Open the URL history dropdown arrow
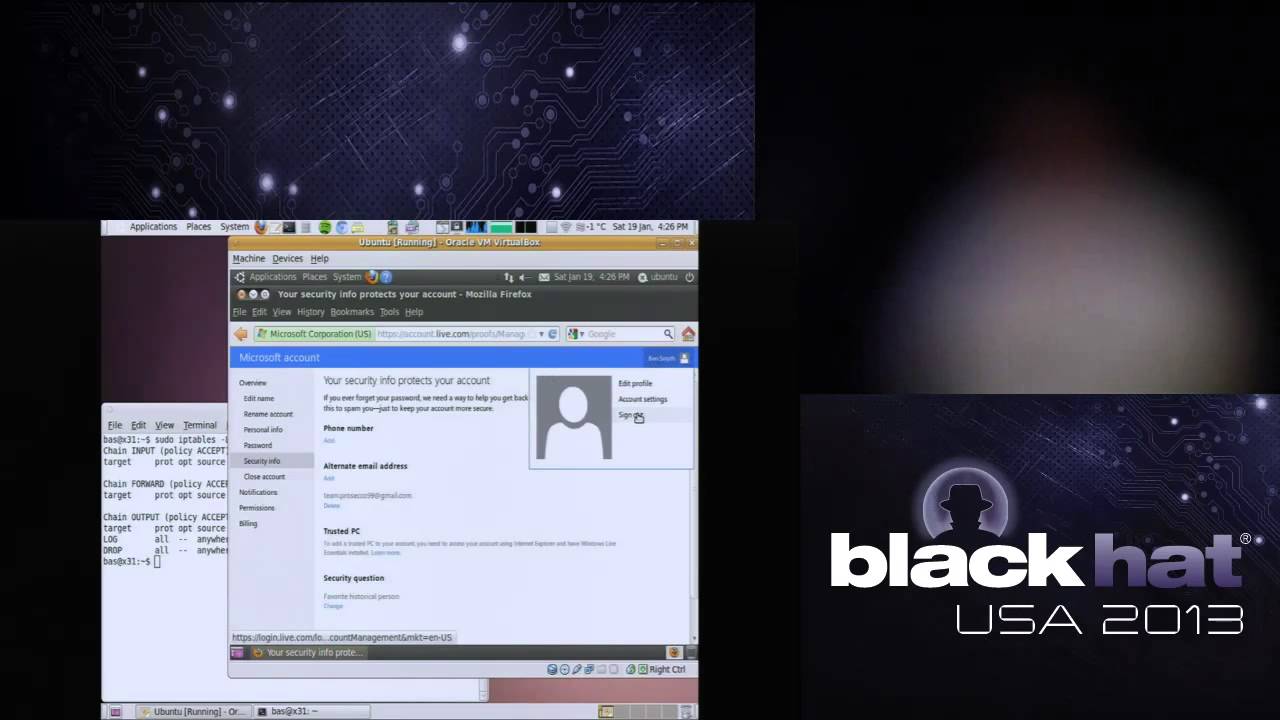1280x720 pixels. click(541, 334)
